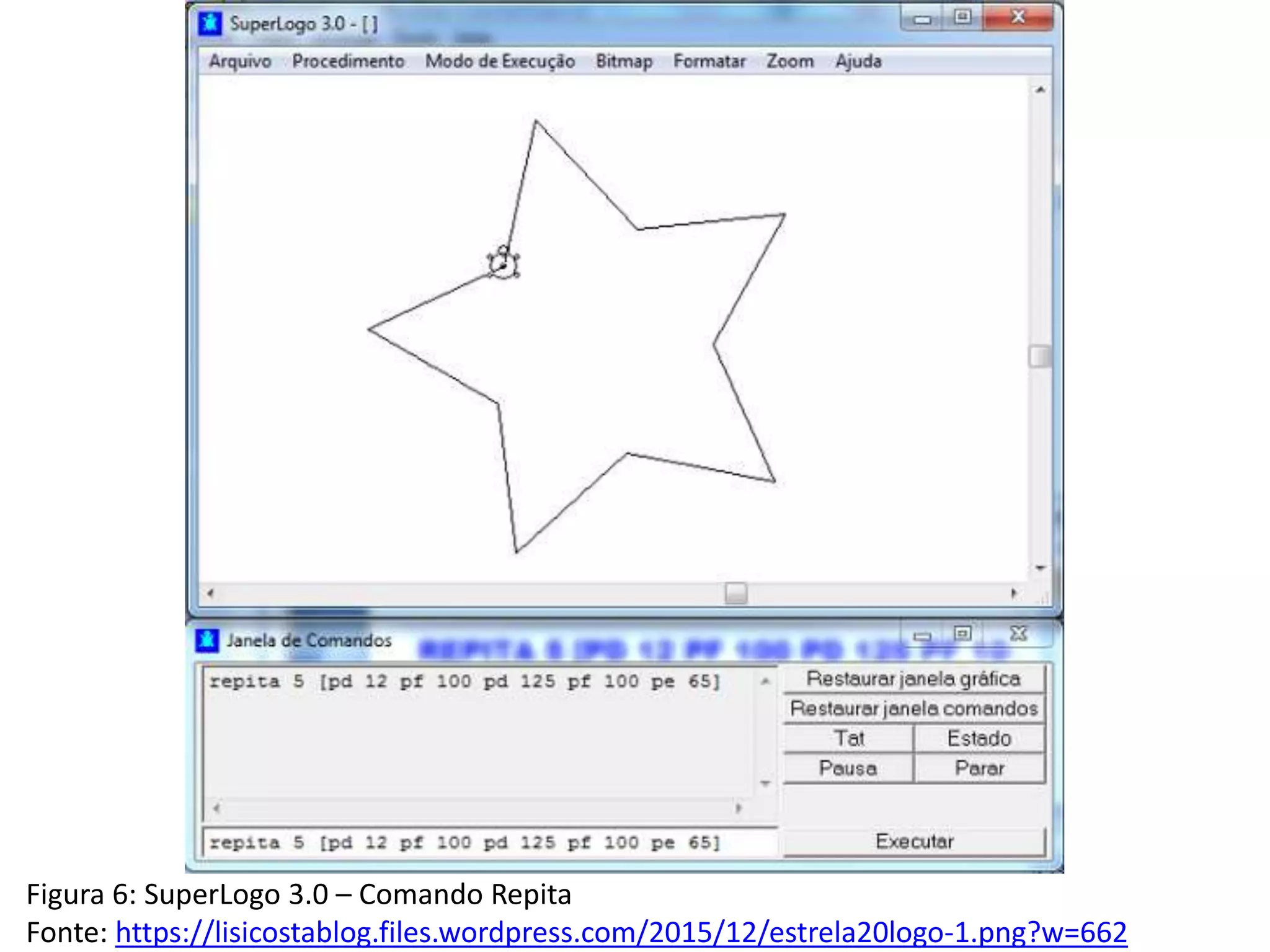The image size is (1270, 952).
Task: Click the vertical scrollbar thumb in the graphics window
Action: 1039,356
